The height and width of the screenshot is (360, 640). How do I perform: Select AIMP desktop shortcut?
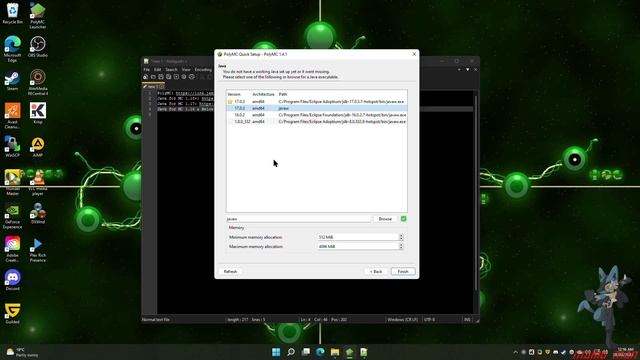click(38, 147)
